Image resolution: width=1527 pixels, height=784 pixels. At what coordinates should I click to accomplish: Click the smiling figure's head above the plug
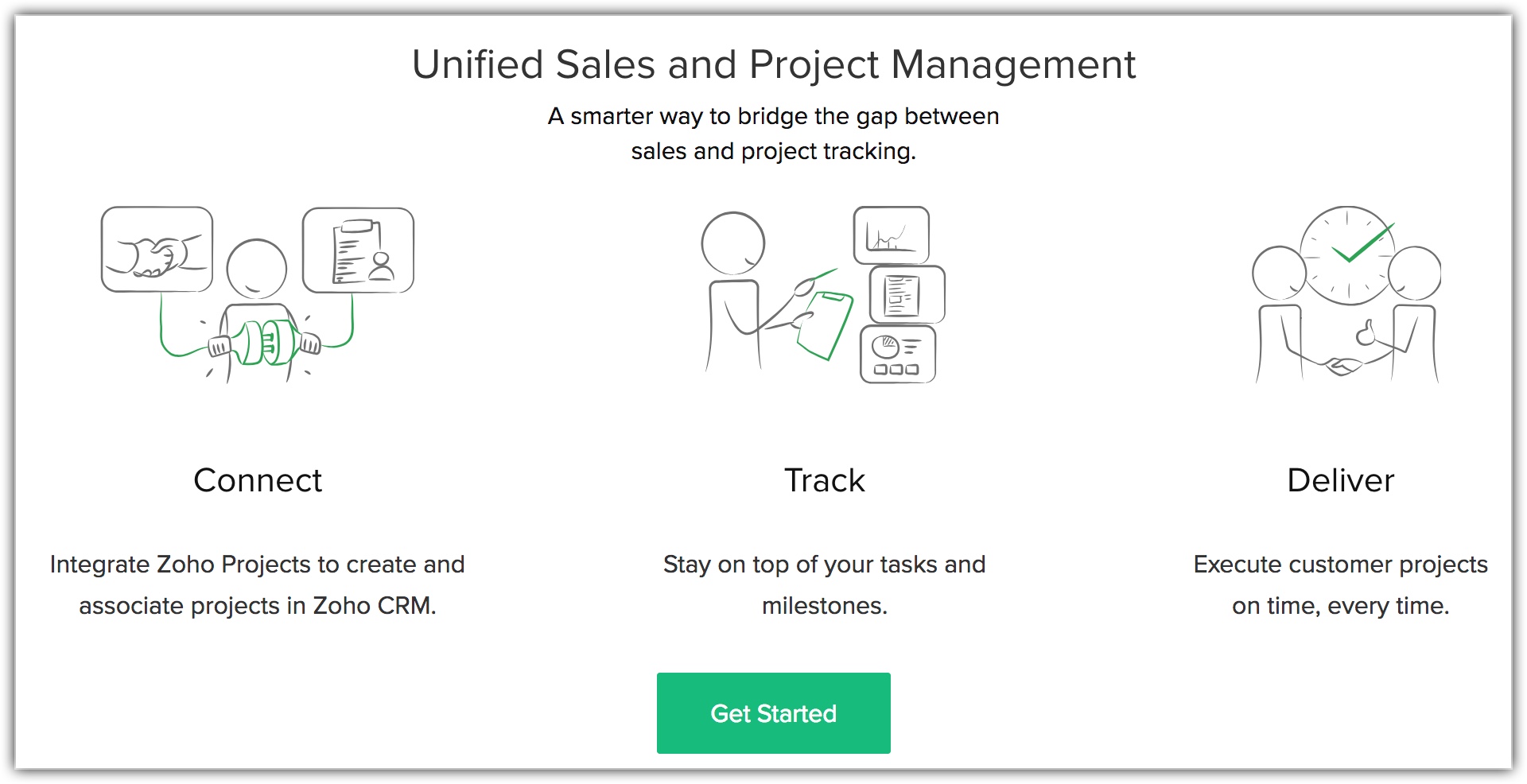coord(256,269)
